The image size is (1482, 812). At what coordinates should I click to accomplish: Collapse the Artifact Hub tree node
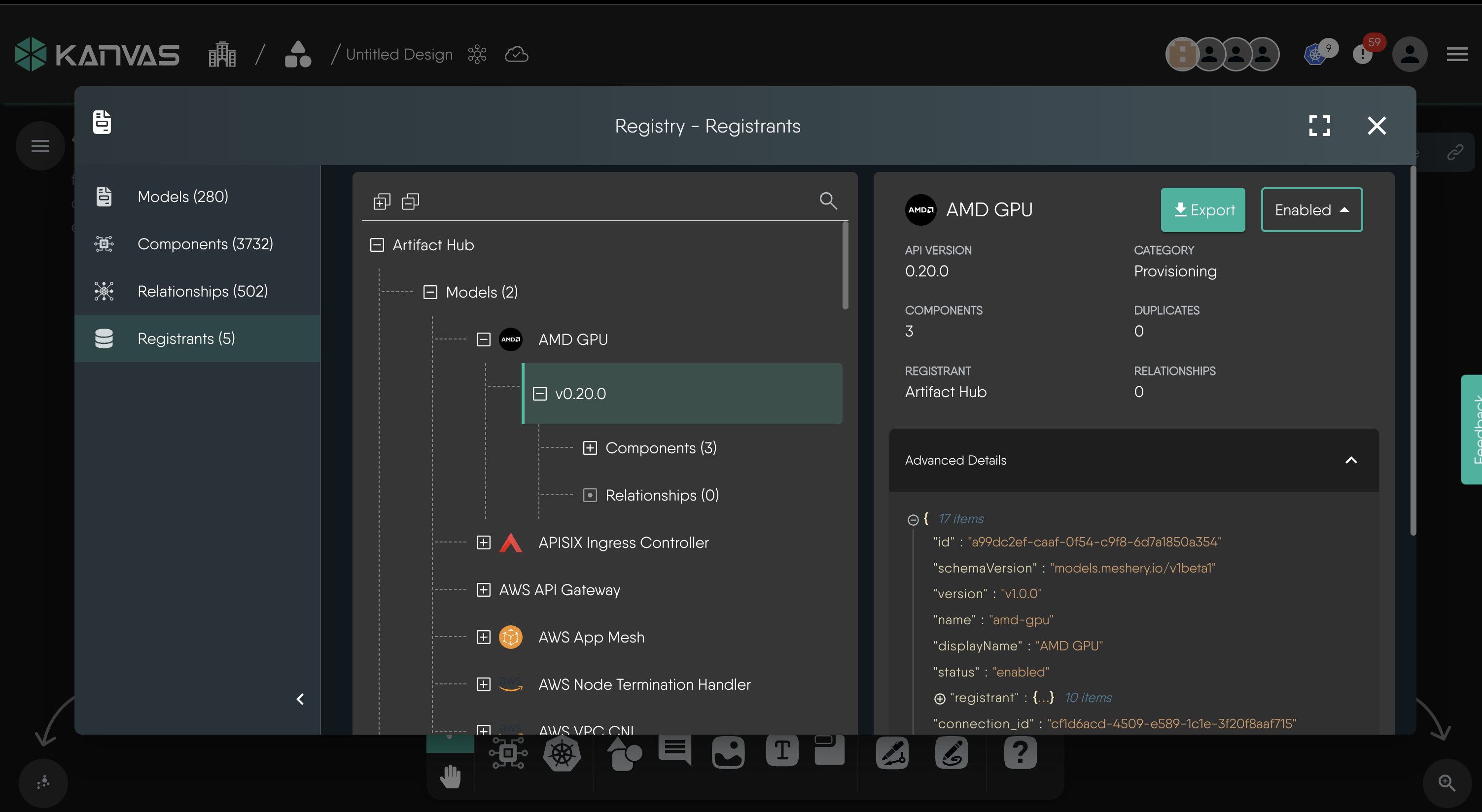tap(377, 245)
